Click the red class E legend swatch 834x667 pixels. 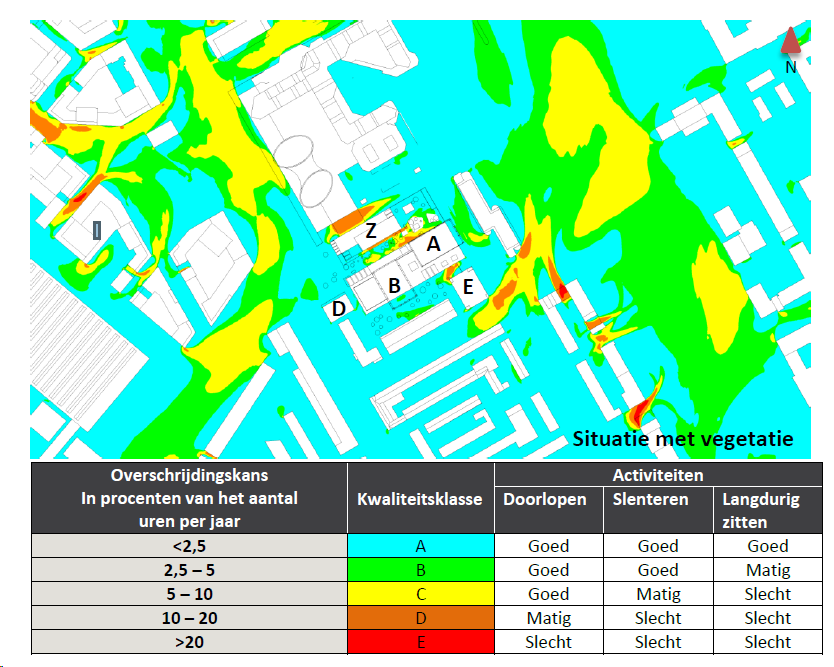[421, 641]
